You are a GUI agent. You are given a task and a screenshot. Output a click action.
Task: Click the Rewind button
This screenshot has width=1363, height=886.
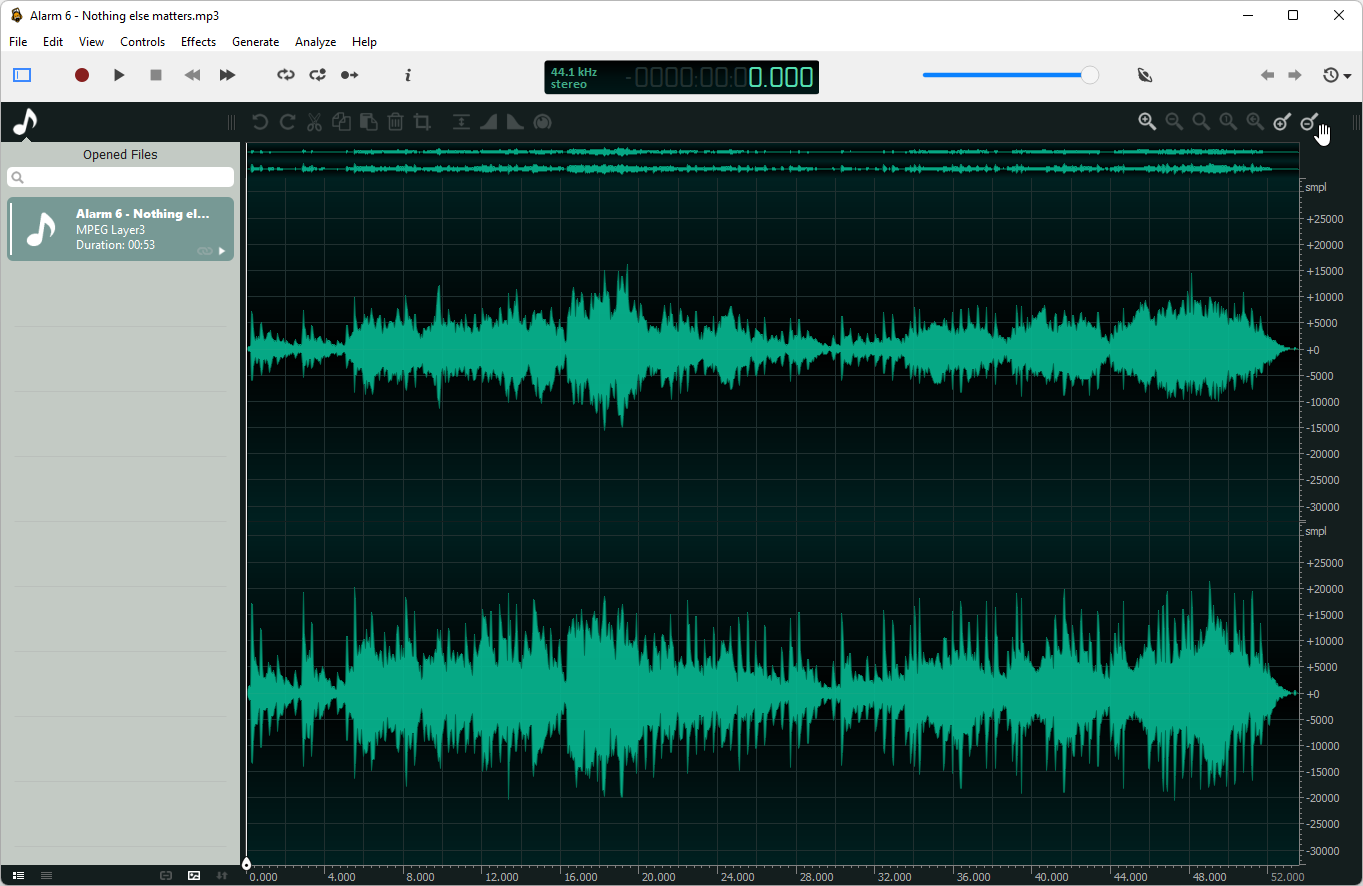(x=192, y=75)
